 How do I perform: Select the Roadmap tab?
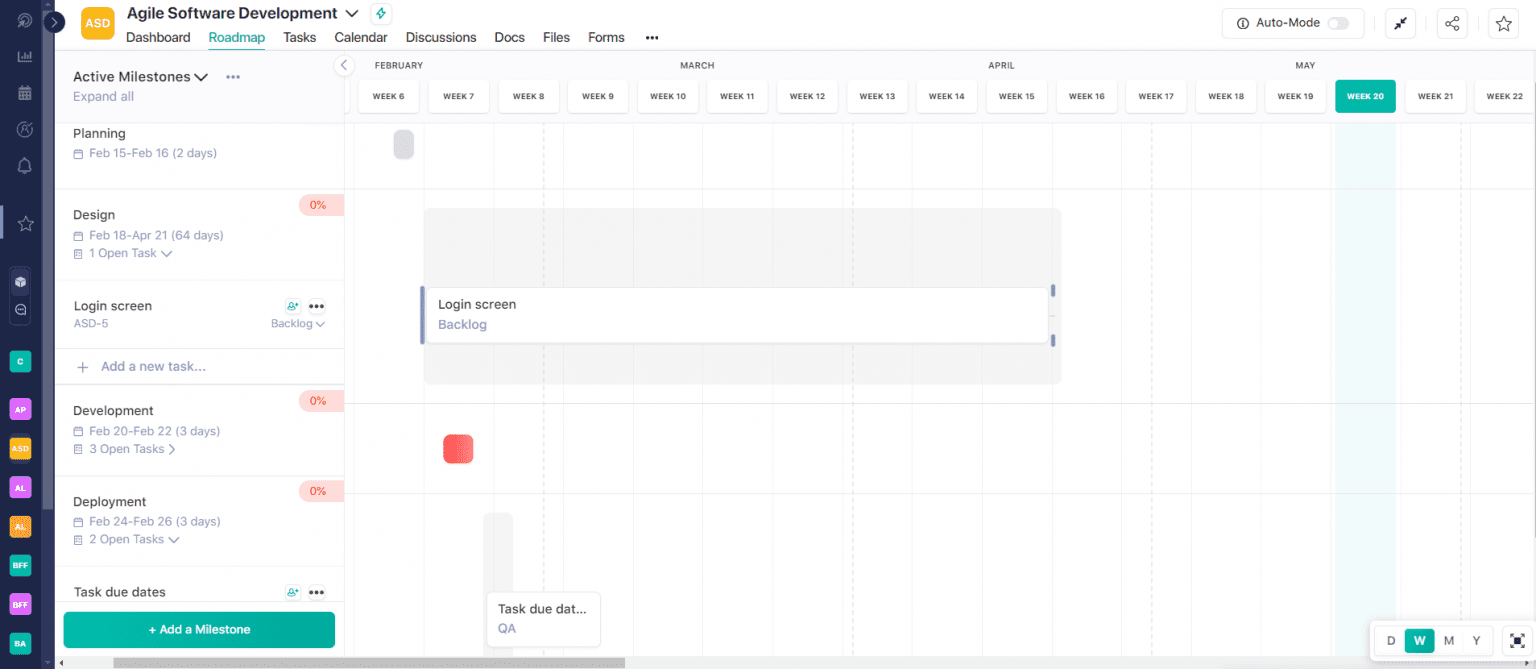[x=237, y=37]
